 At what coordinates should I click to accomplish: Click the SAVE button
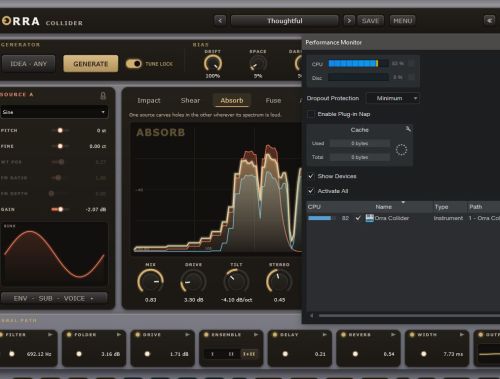click(370, 21)
